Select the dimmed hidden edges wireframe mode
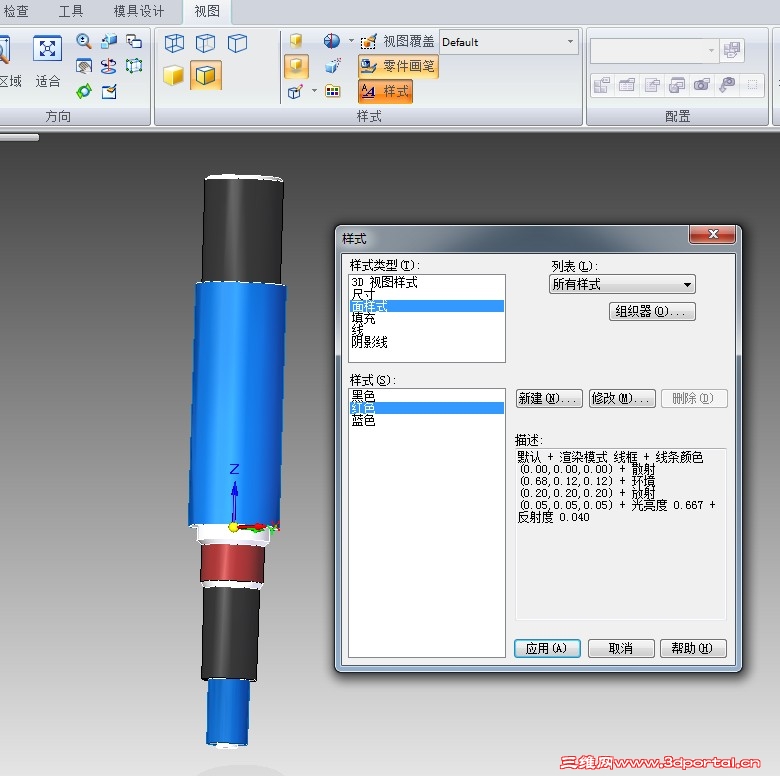This screenshot has width=780, height=776. [205, 43]
